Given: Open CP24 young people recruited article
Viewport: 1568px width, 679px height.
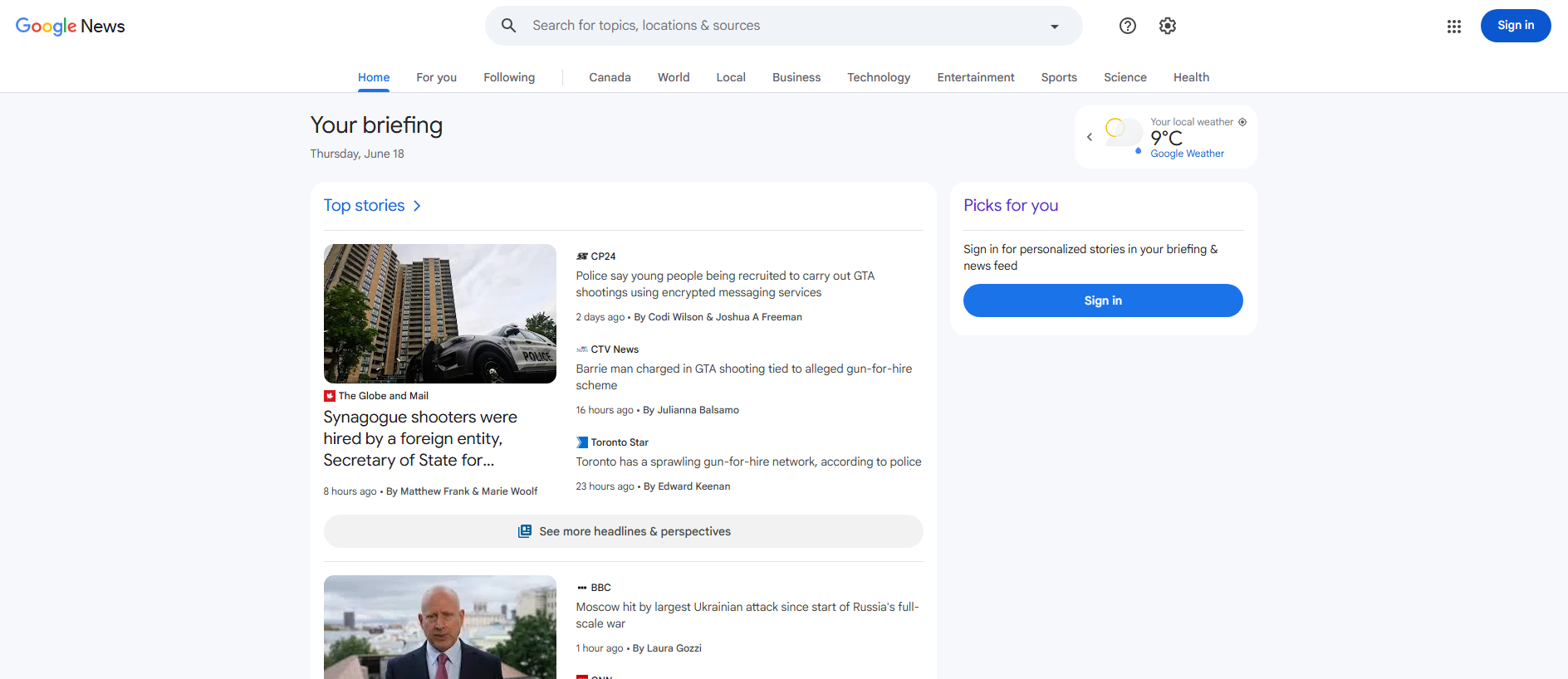Looking at the screenshot, I should pos(725,284).
